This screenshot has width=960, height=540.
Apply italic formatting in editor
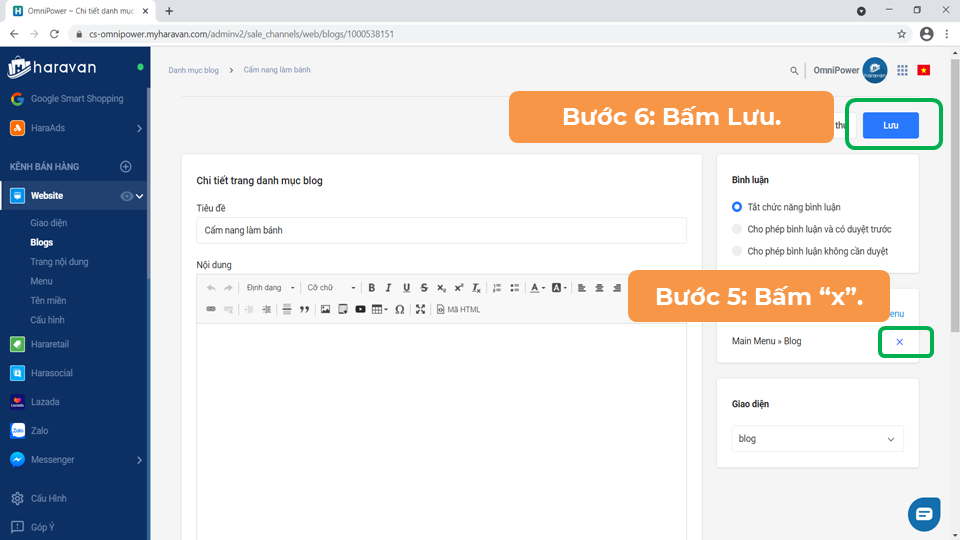click(x=388, y=288)
